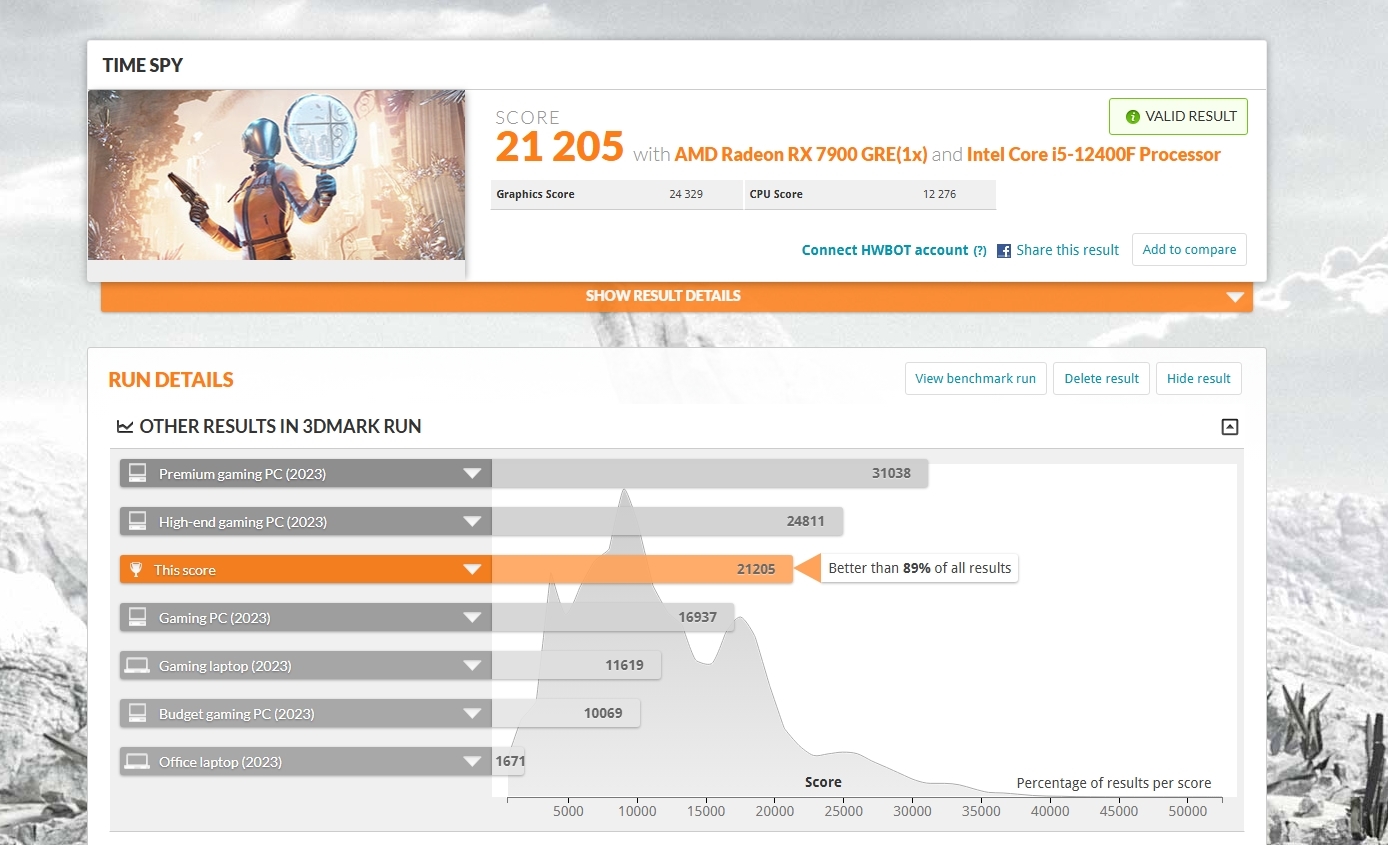
Task: Click the Budget gaming PC score value 10069
Action: 603,713
